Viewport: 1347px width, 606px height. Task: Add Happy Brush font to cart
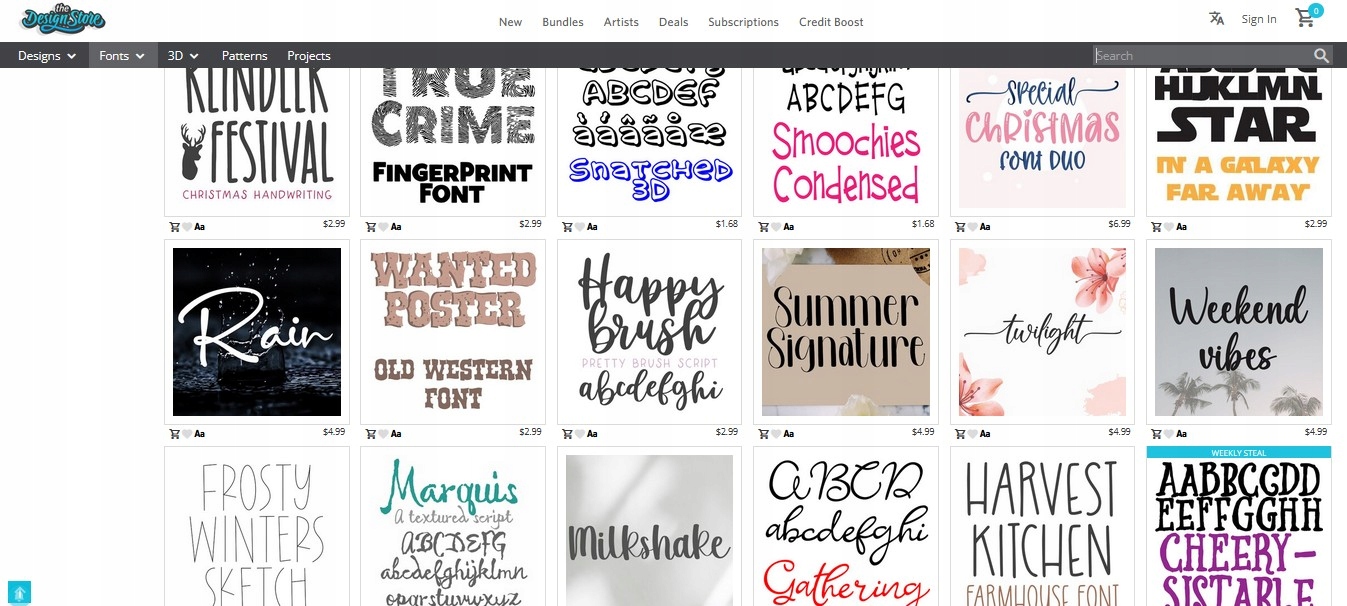point(566,434)
